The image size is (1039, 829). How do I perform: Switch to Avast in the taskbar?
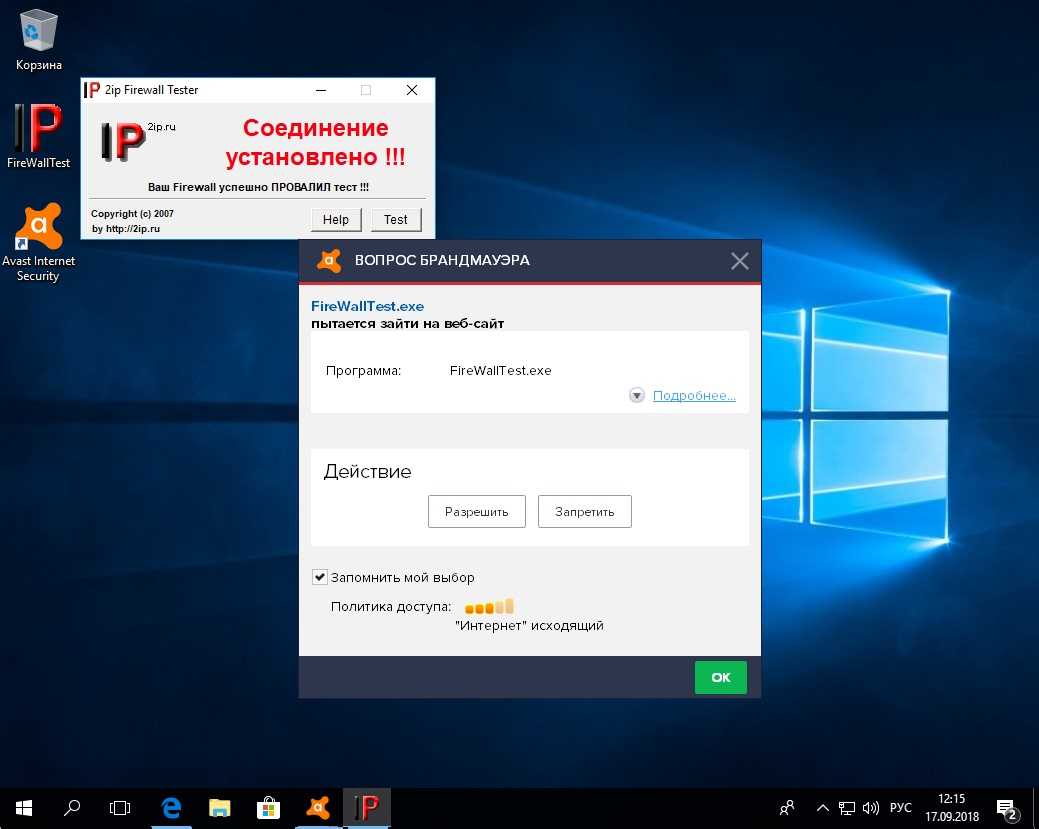pos(318,808)
